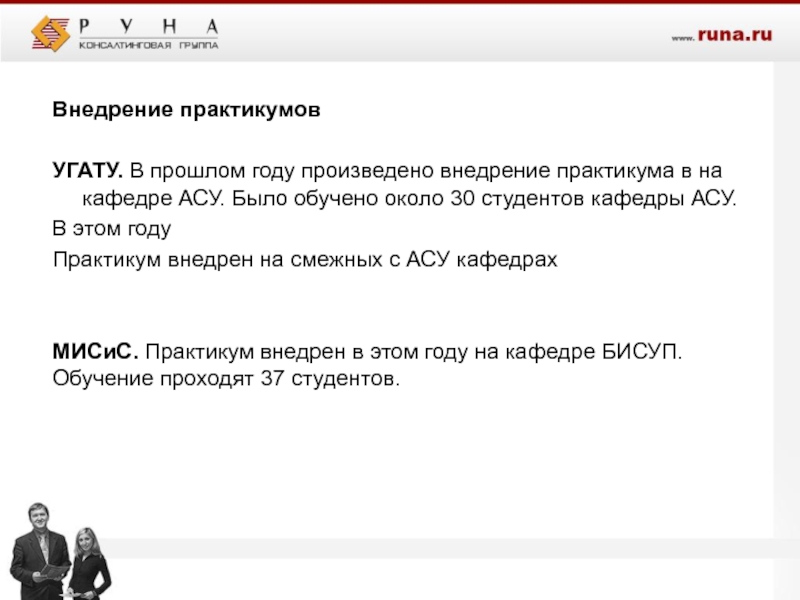The height and width of the screenshot is (600, 800).
Task: Click the 'Консалтинговая группа' subtitle text
Action: pos(148,45)
